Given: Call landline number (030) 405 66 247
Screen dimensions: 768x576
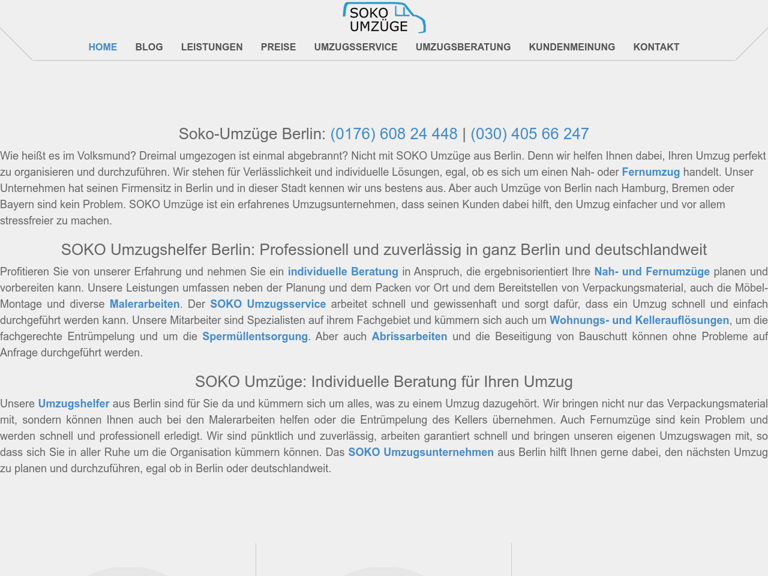Looking at the screenshot, I should (x=529, y=134).
